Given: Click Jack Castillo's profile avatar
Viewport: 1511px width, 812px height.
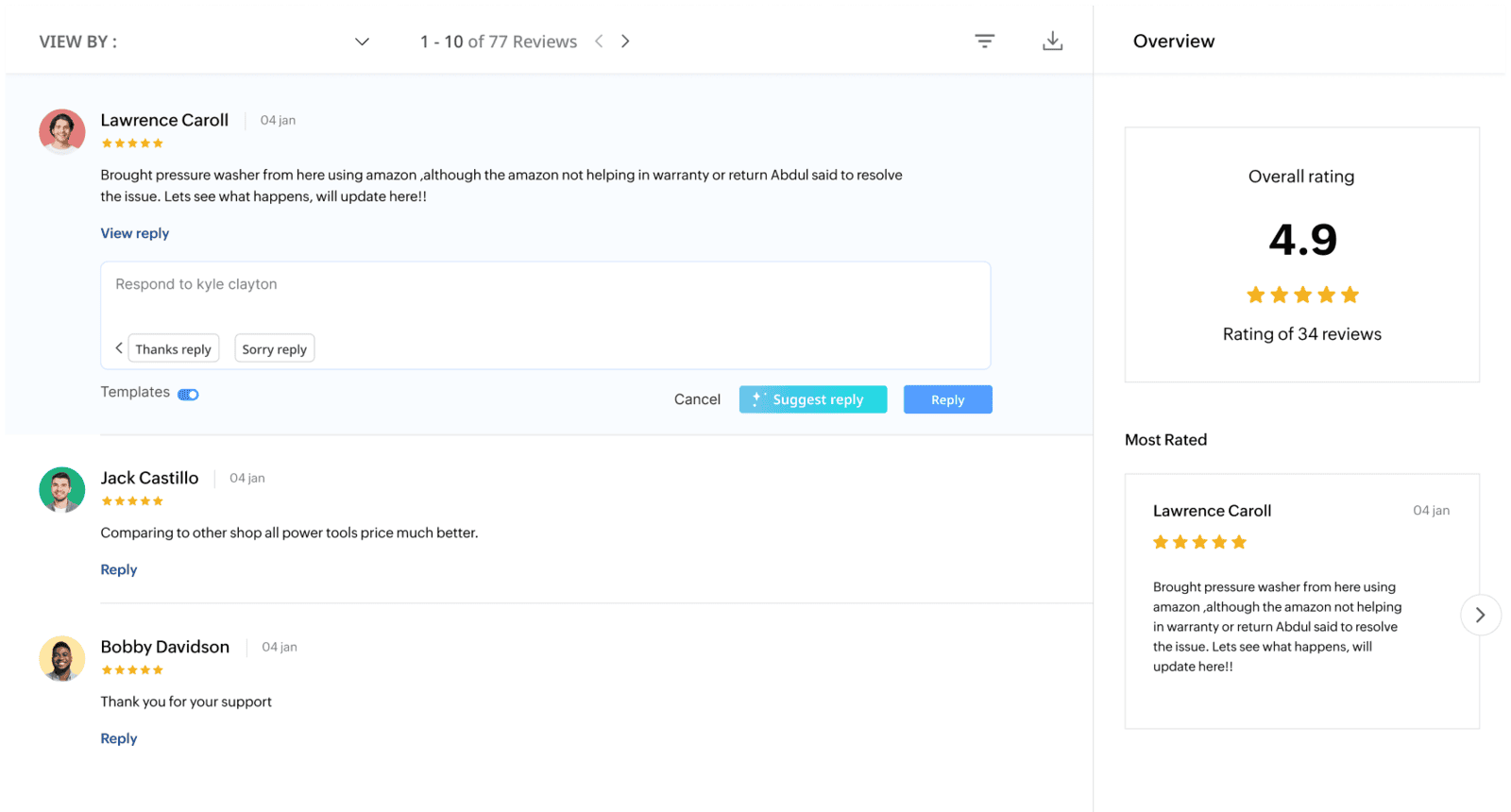Looking at the screenshot, I should 62,489.
